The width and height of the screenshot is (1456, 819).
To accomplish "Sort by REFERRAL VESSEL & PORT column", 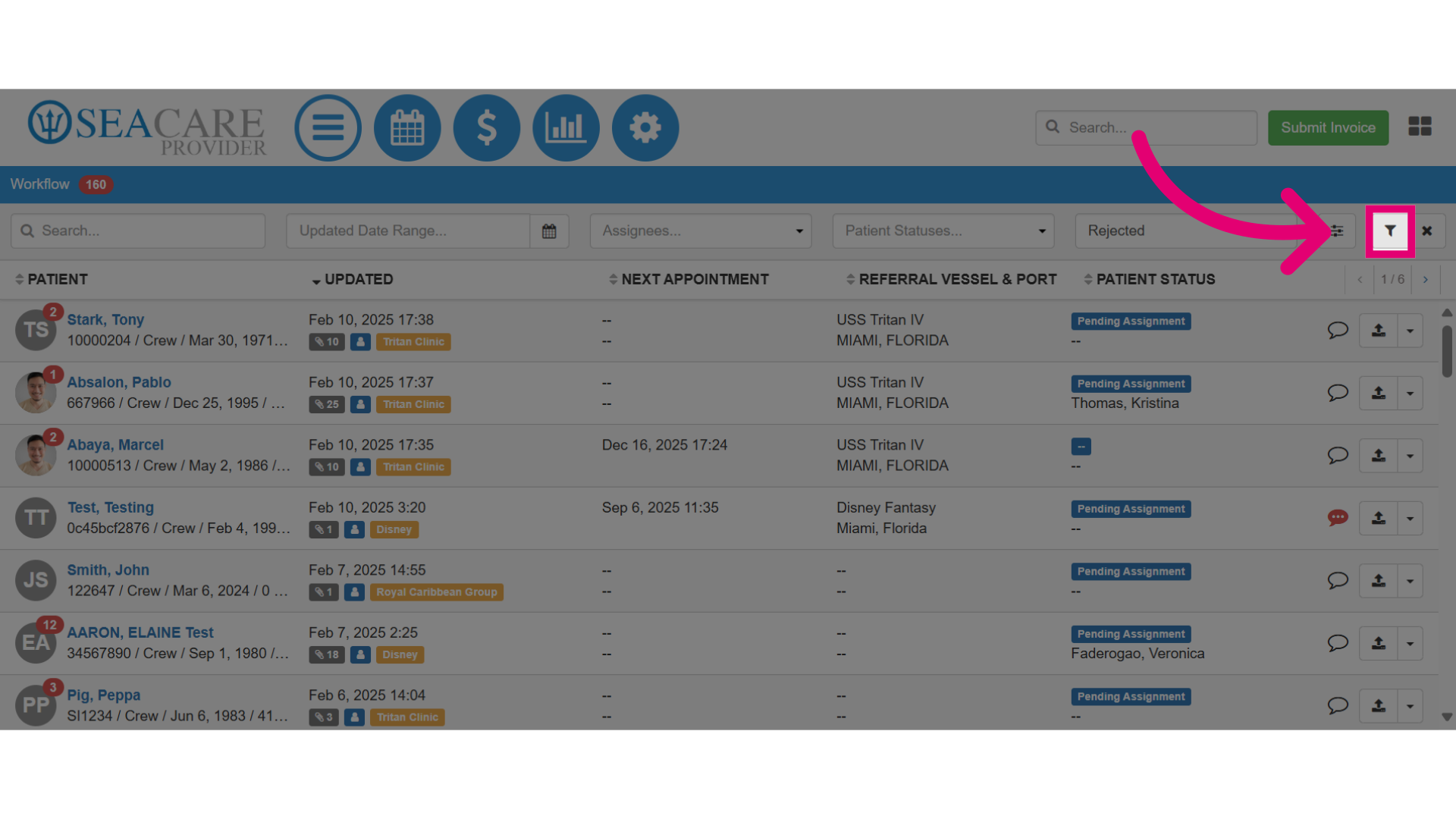I will coord(951,279).
